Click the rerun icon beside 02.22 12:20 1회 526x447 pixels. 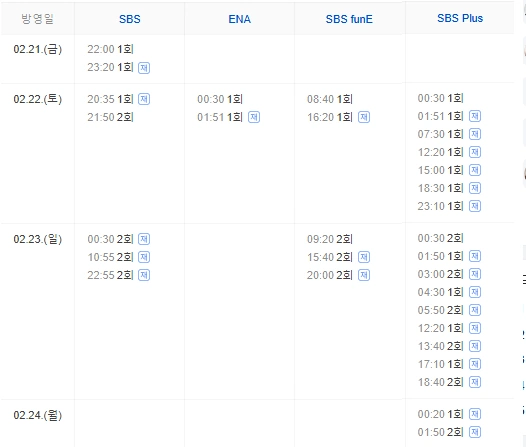[475, 153]
